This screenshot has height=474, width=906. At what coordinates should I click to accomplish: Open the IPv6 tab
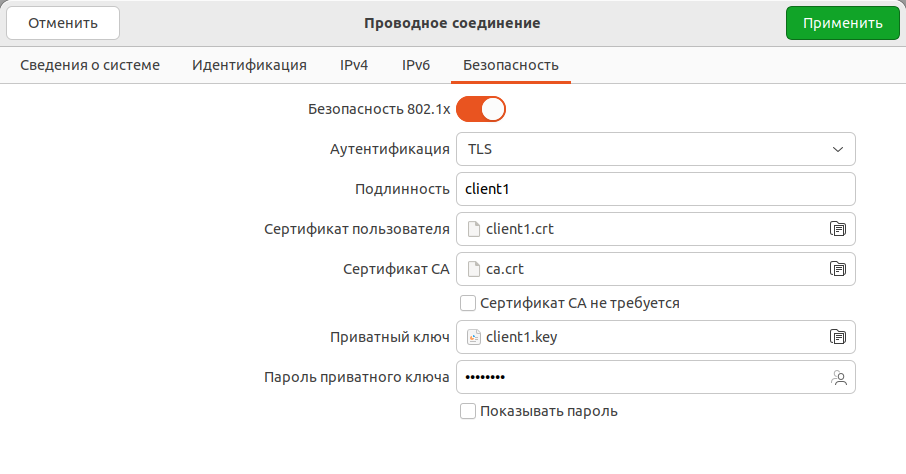click(416, 65)
